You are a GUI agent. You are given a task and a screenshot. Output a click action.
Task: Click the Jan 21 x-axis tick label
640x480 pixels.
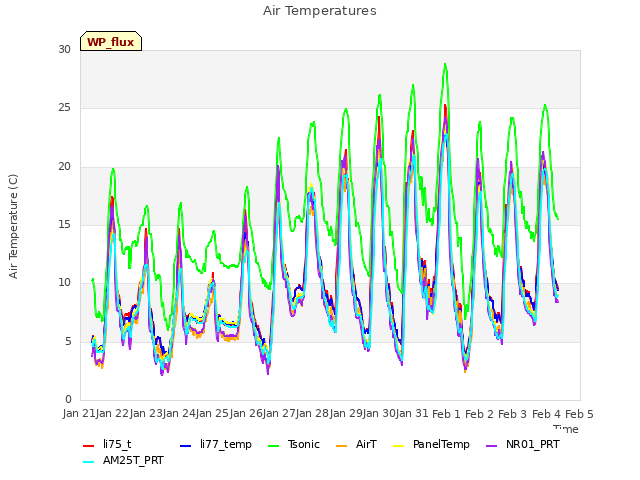(x=80, y=413)
